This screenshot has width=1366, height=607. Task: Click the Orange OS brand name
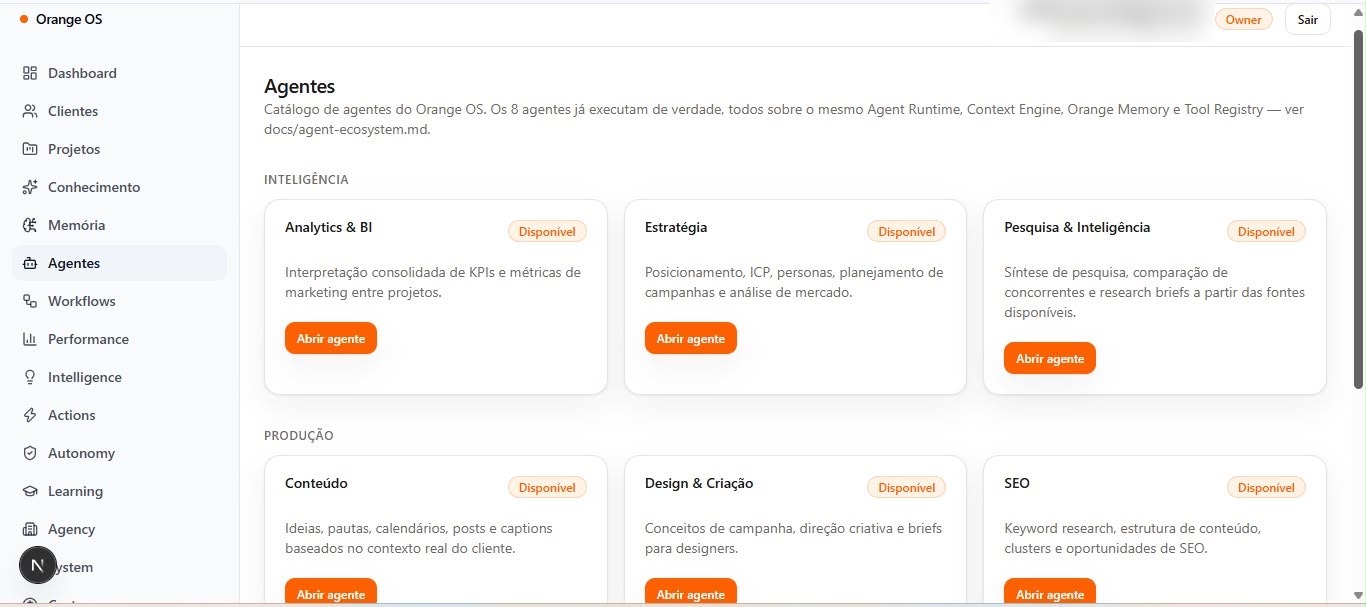pos(69,19)
